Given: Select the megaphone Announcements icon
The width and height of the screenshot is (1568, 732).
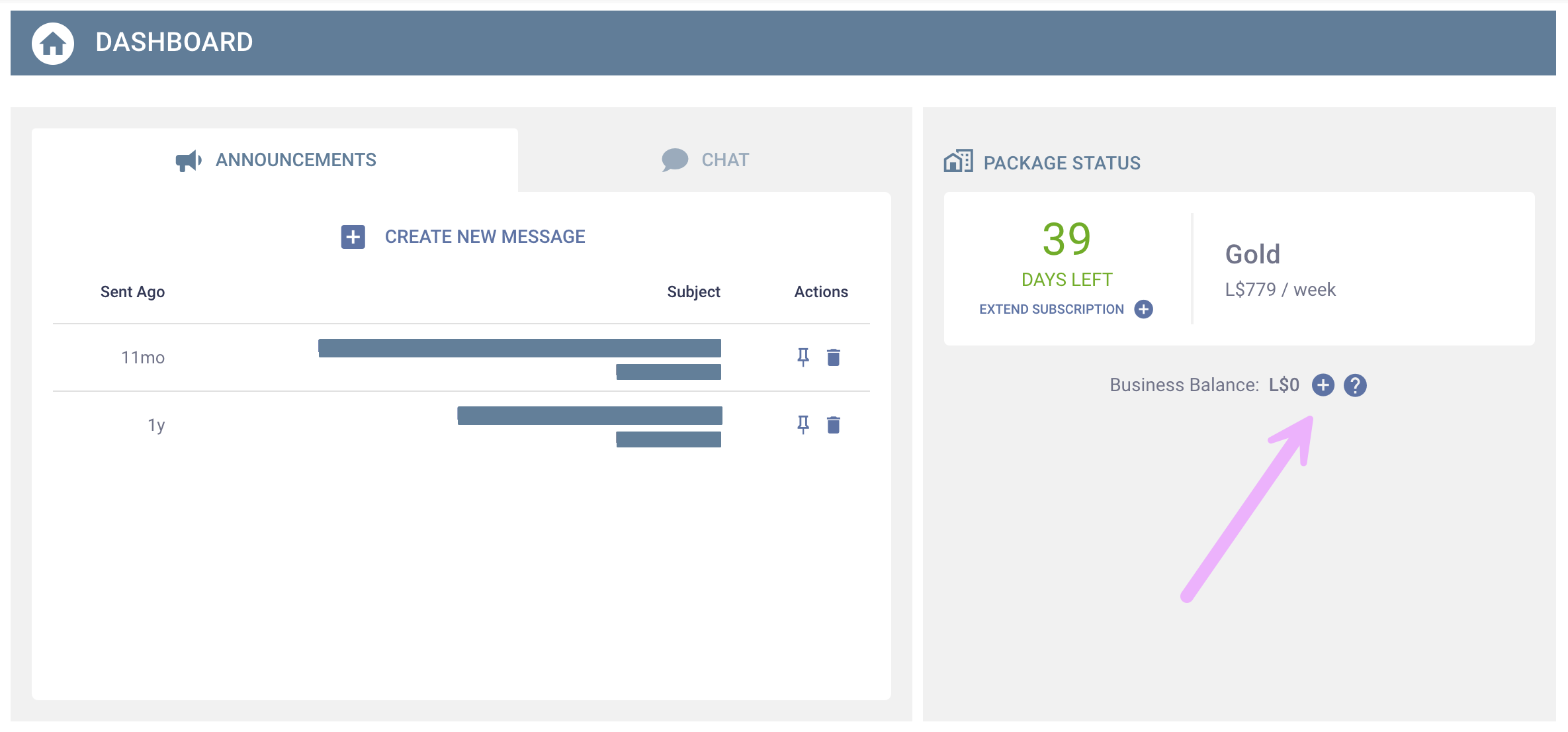Looking at the screenshot, I should coord(187,160).
